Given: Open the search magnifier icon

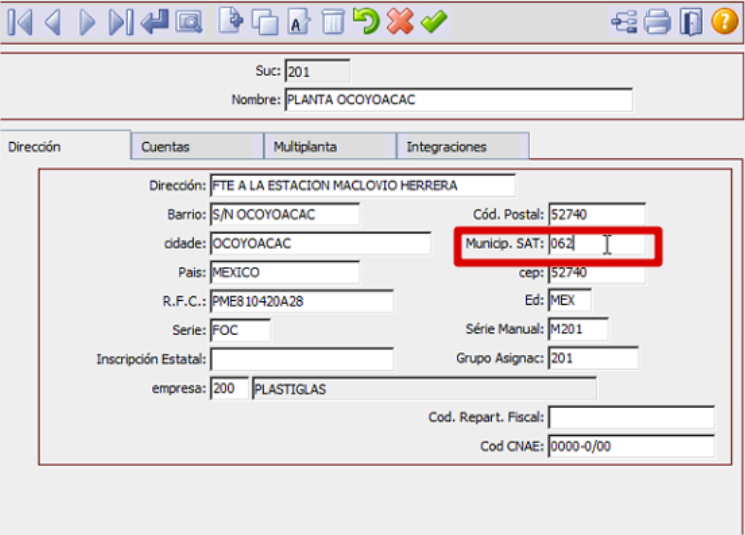Looking at the screenshot, I should coord(189,22).
